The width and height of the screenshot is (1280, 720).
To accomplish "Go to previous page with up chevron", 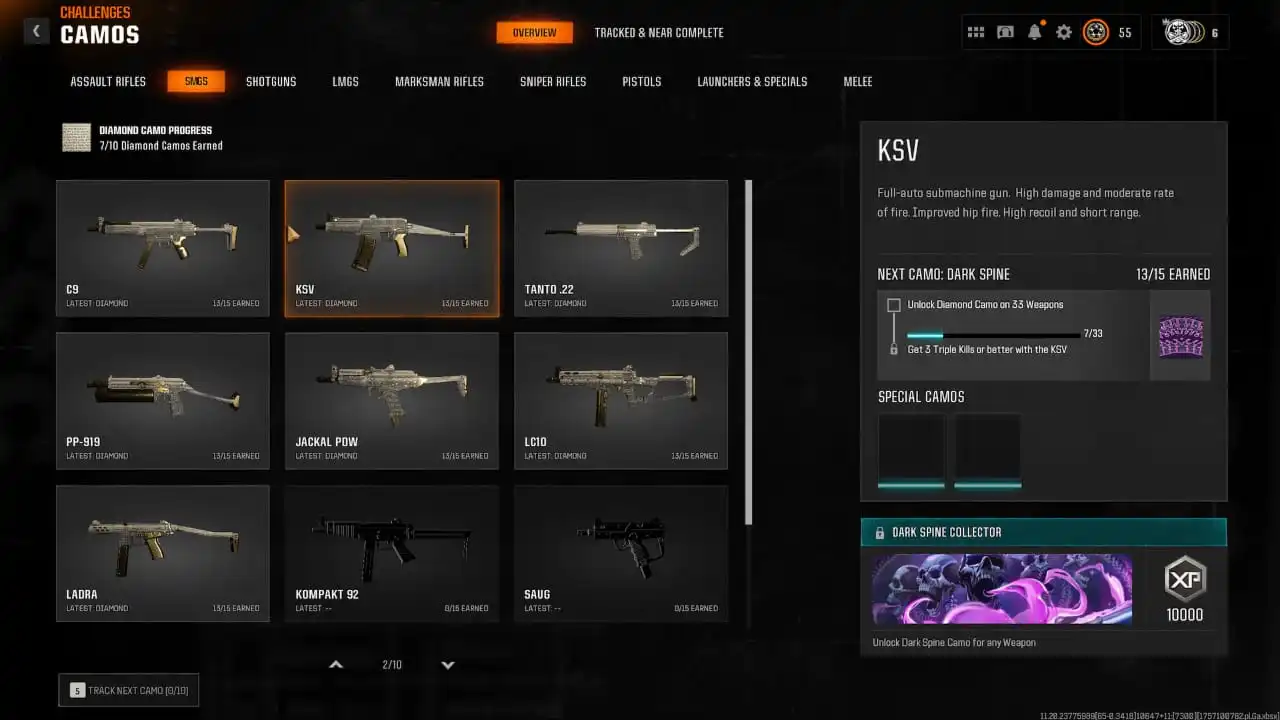I will point(336,665).
